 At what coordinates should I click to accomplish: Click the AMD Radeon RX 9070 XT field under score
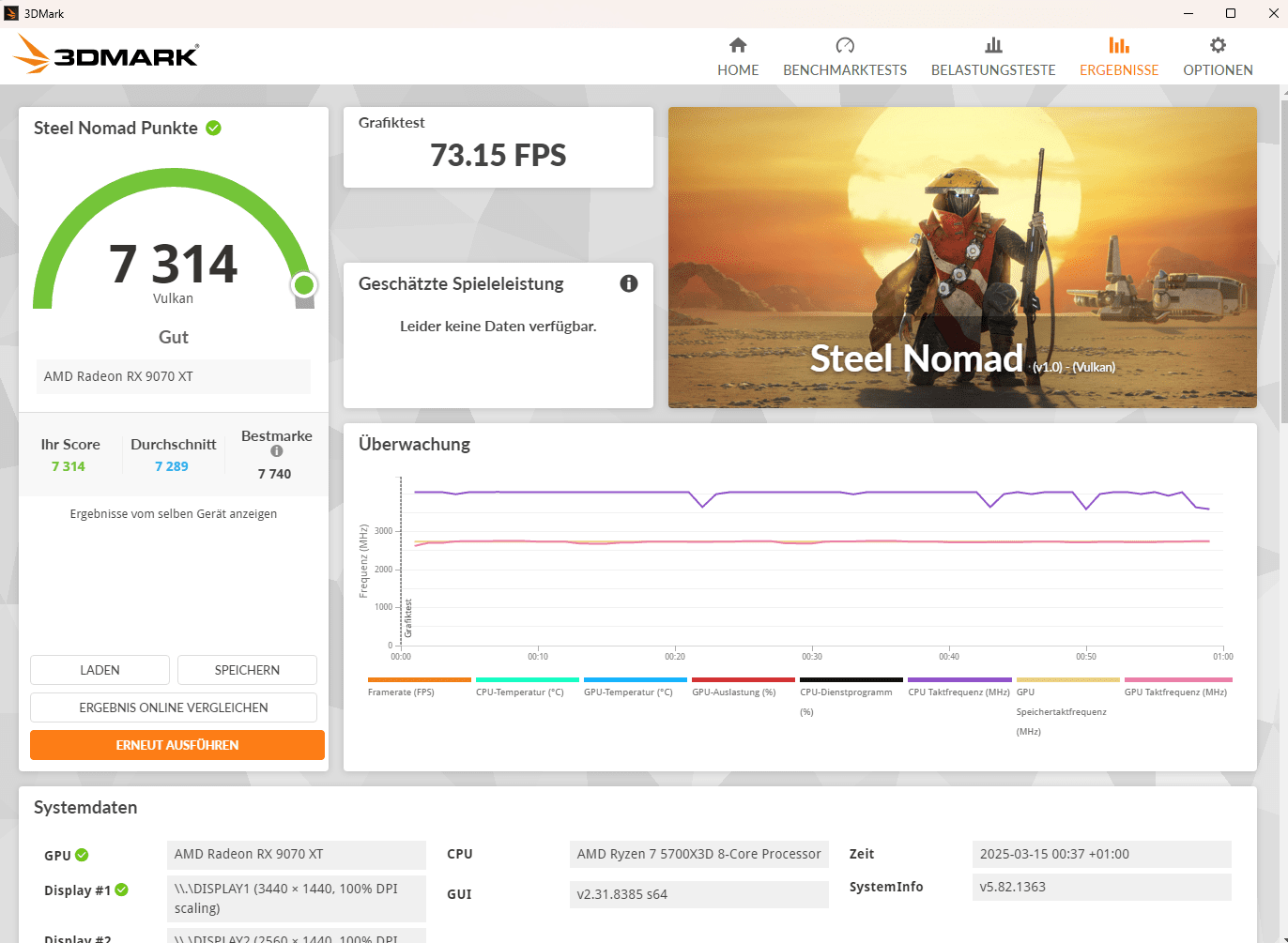pyautogui.click(x=174, y=376)
